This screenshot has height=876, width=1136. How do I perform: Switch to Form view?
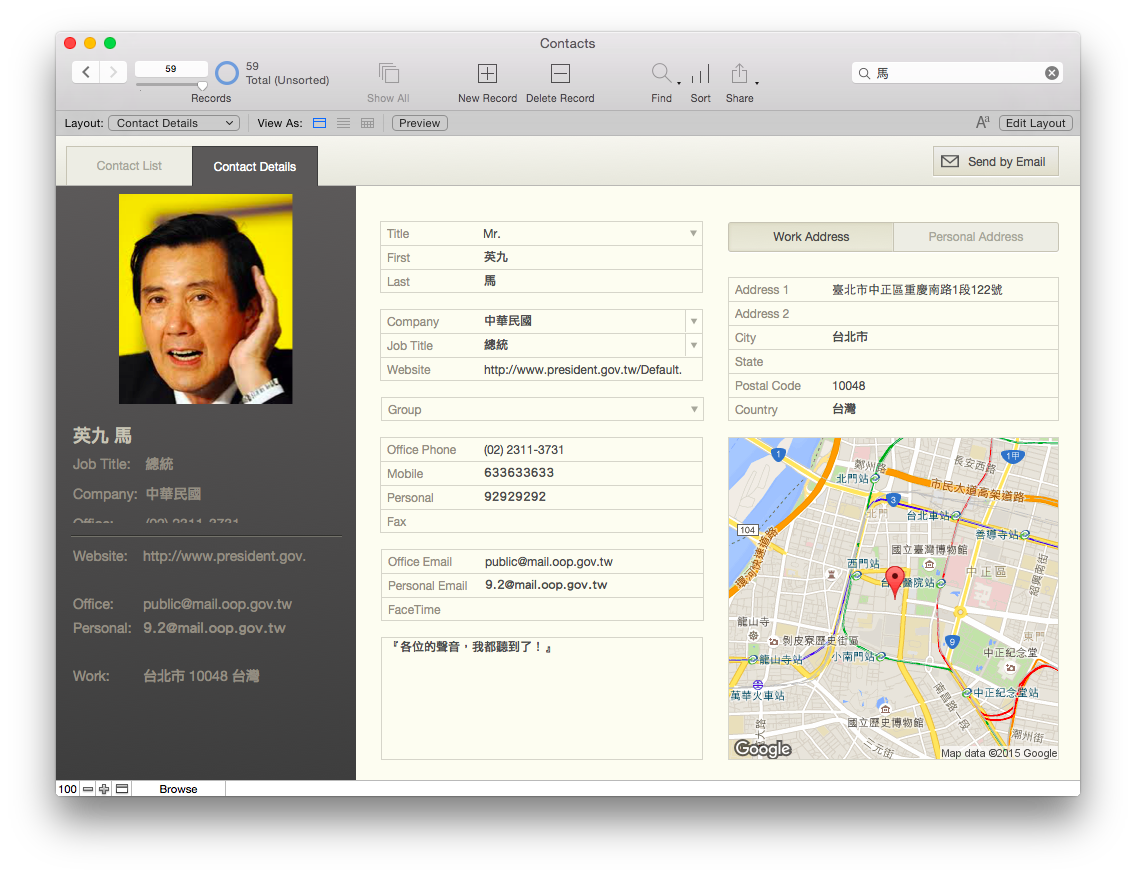tap(319, 123)
